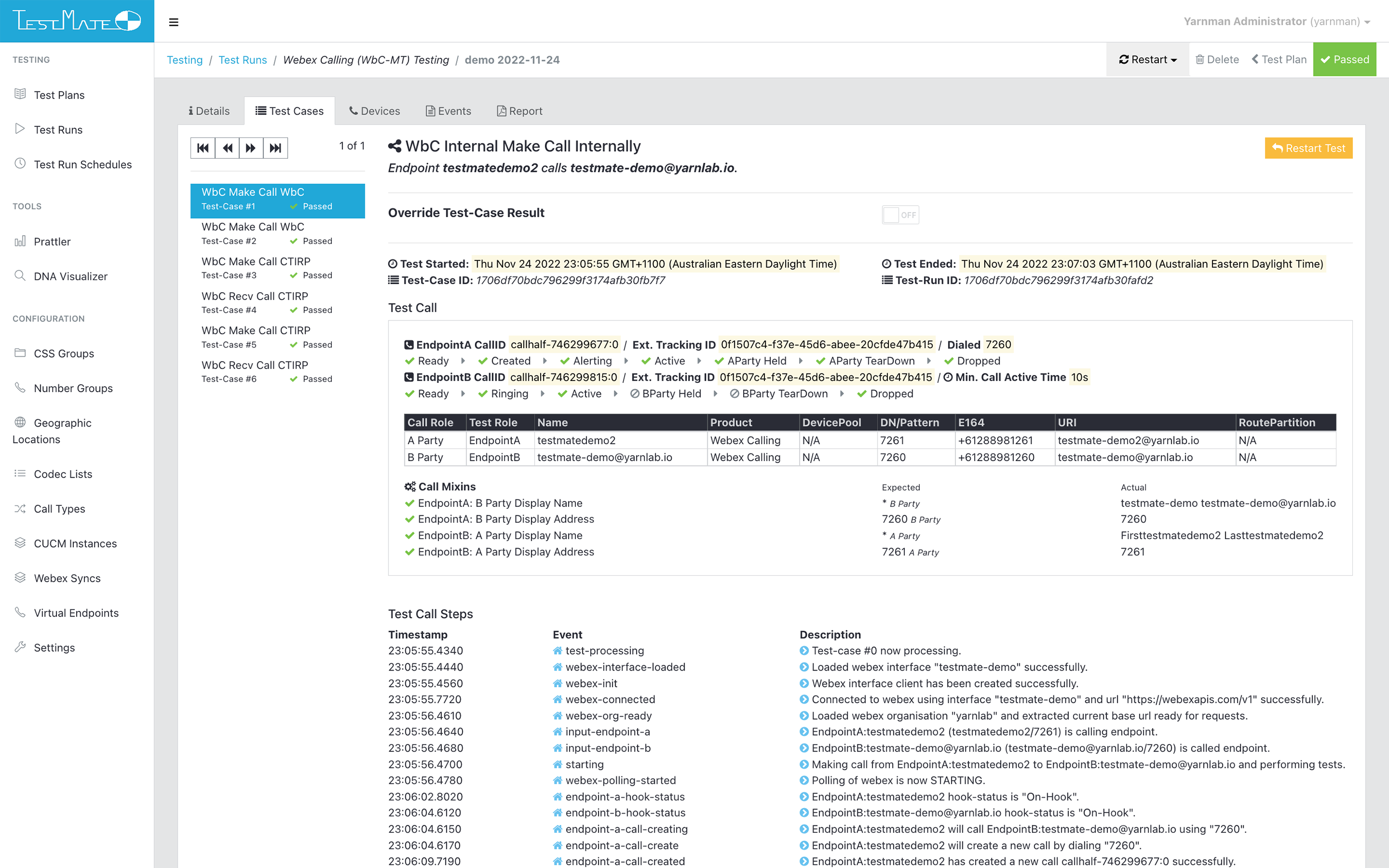Switch to the Devices tab
1389x868 pixels.
click(374, 111)
